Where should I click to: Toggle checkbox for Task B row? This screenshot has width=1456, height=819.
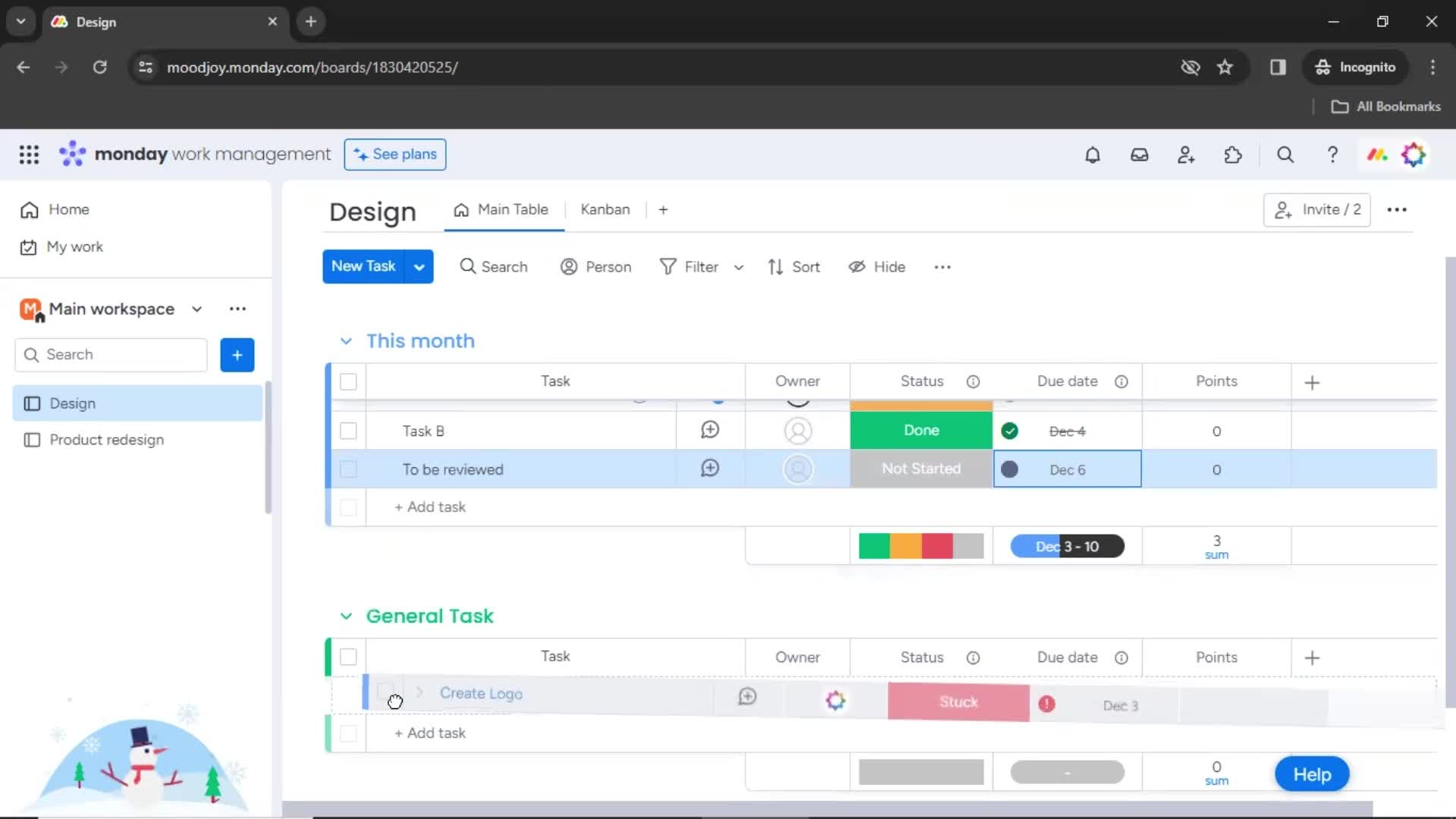(348, 430)
